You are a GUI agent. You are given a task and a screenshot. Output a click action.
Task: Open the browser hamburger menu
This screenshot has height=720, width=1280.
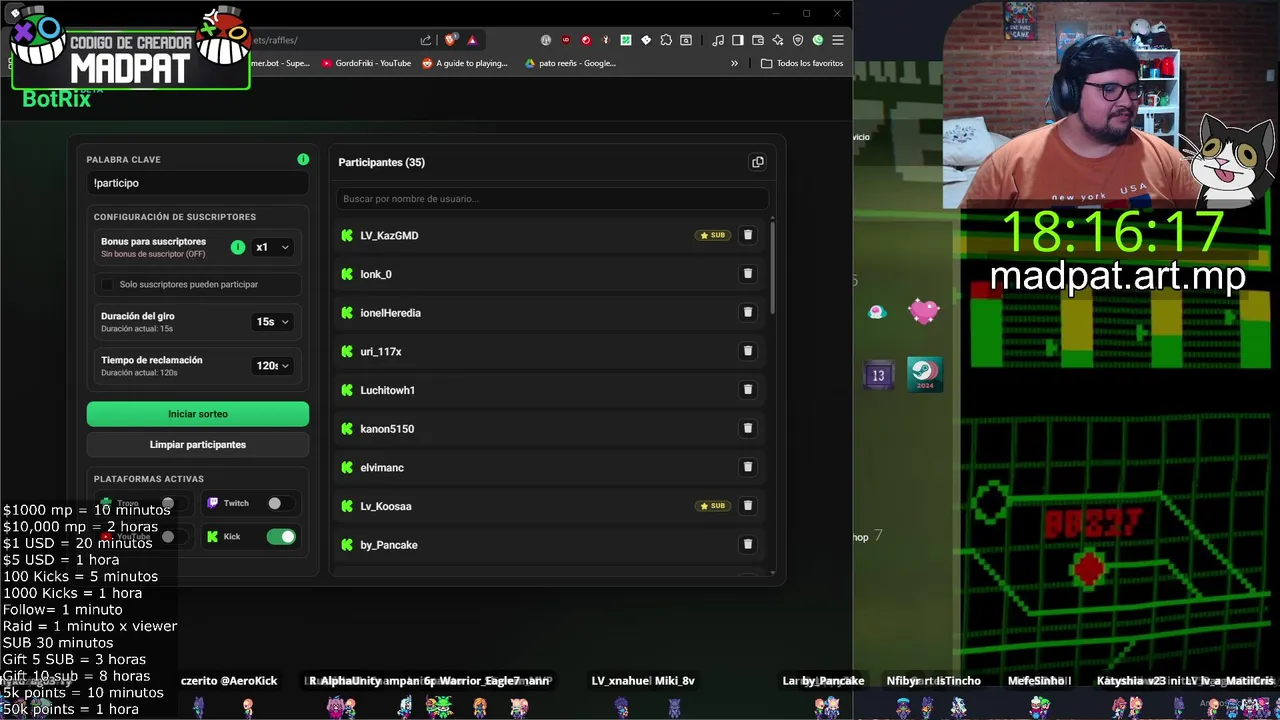point(838,40)
